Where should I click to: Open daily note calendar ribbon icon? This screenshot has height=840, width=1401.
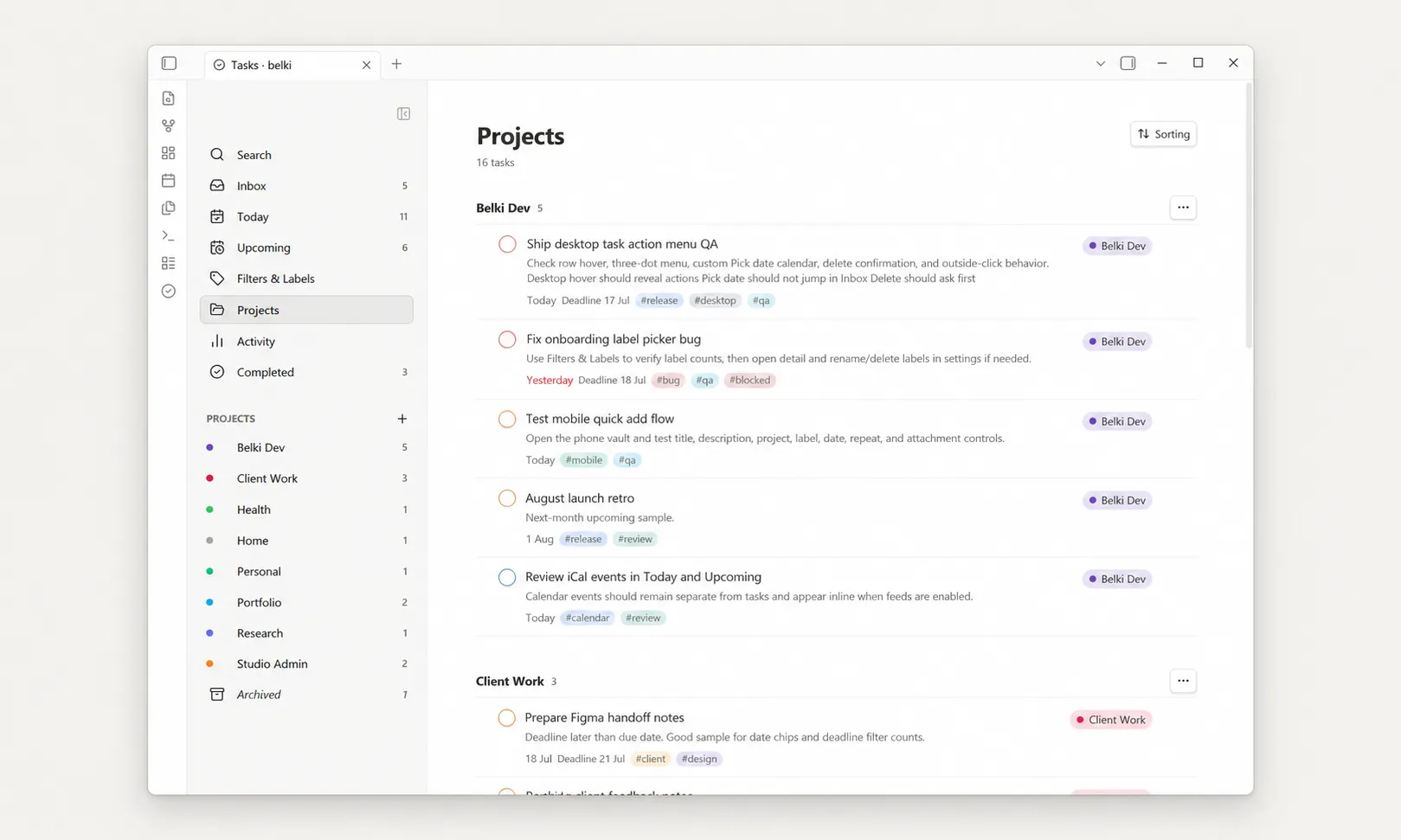[x=169, y=181]
